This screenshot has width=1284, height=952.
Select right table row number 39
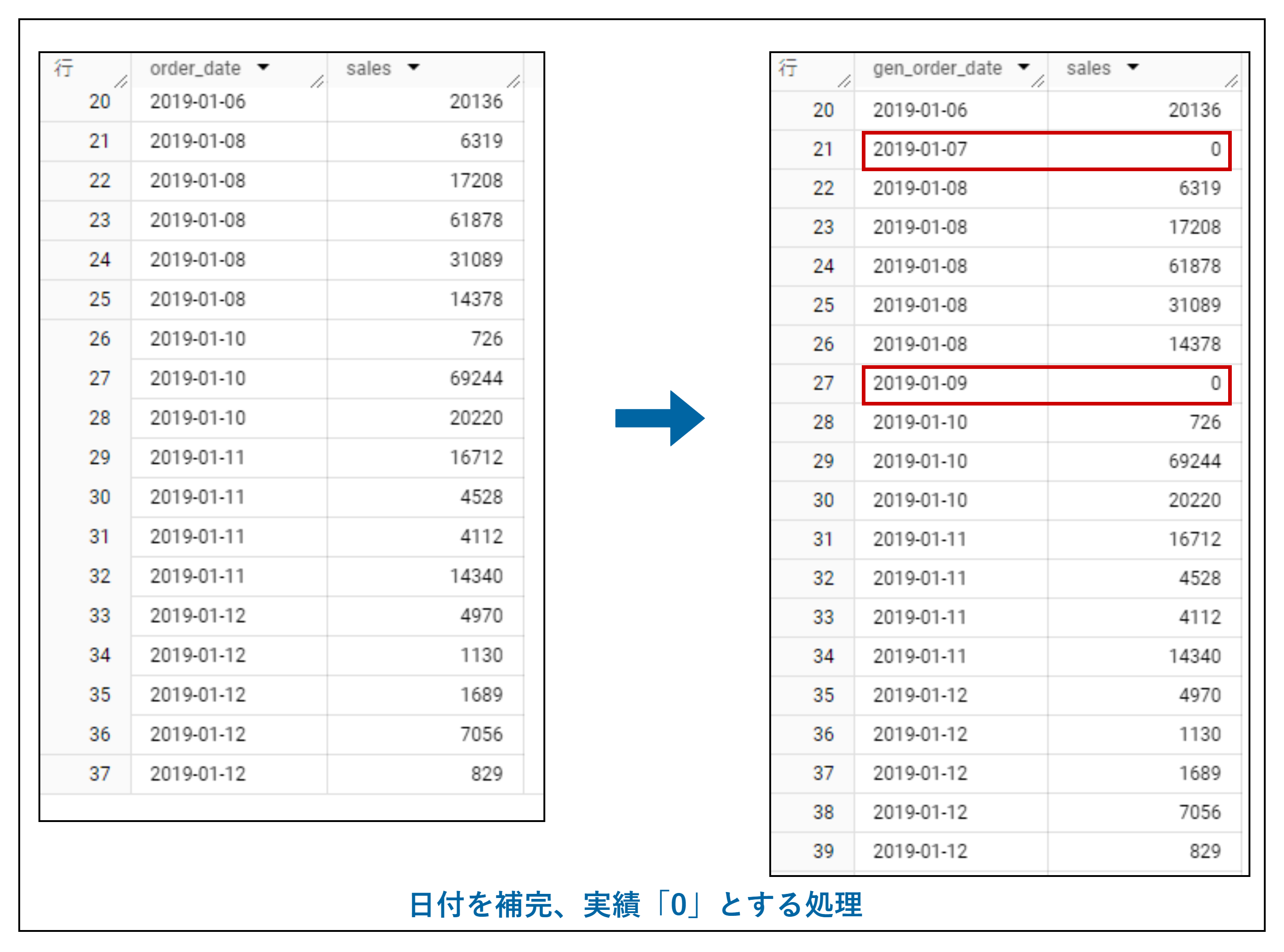pyautogui.click(x=823, y=851)
